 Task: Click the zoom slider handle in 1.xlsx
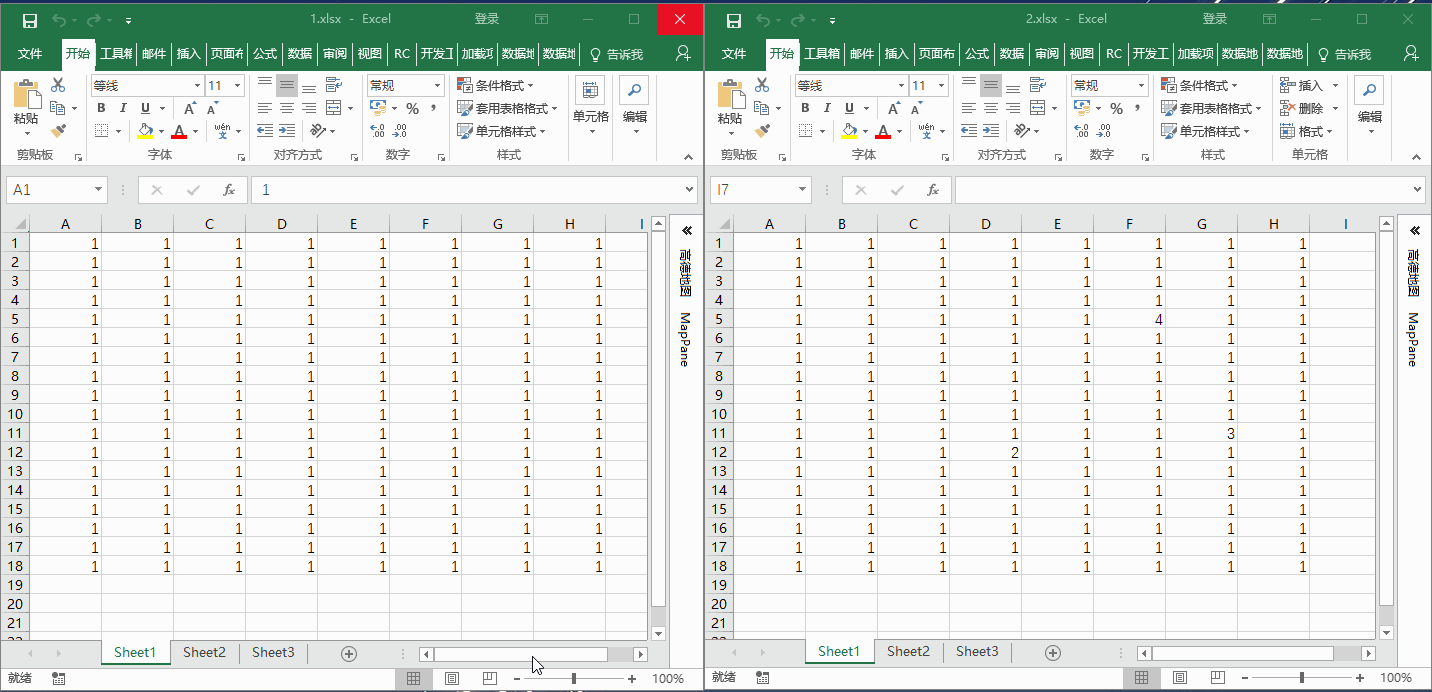click(573, 679)
